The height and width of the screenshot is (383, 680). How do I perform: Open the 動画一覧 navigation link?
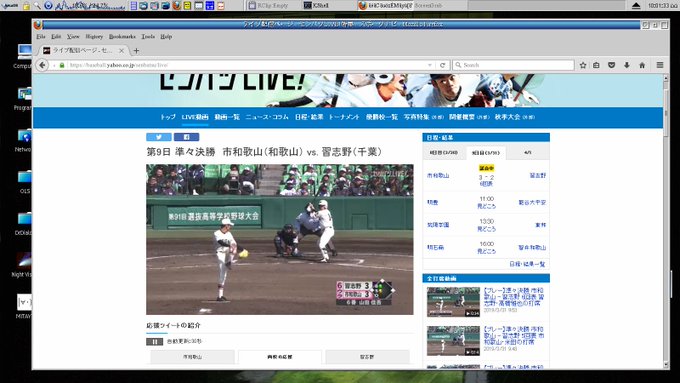tap(227, 117)
